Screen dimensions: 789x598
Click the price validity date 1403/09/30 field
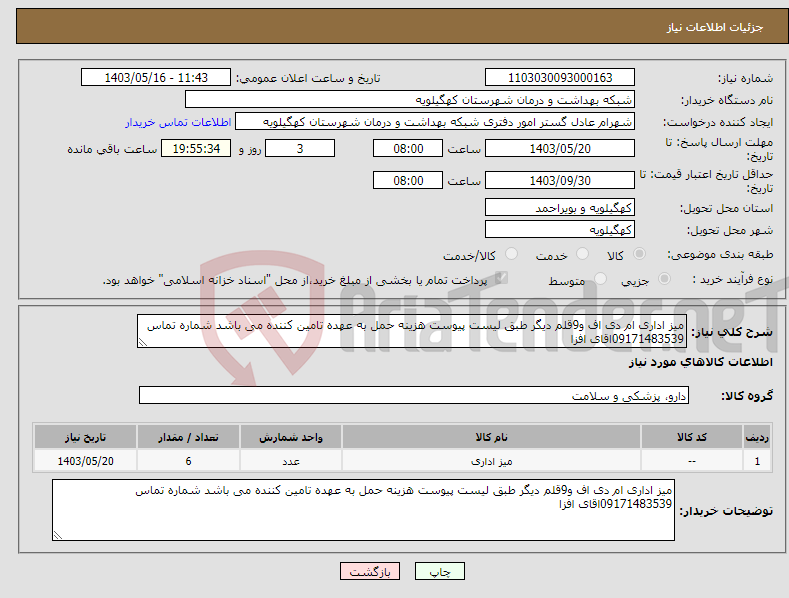[560, 180]
